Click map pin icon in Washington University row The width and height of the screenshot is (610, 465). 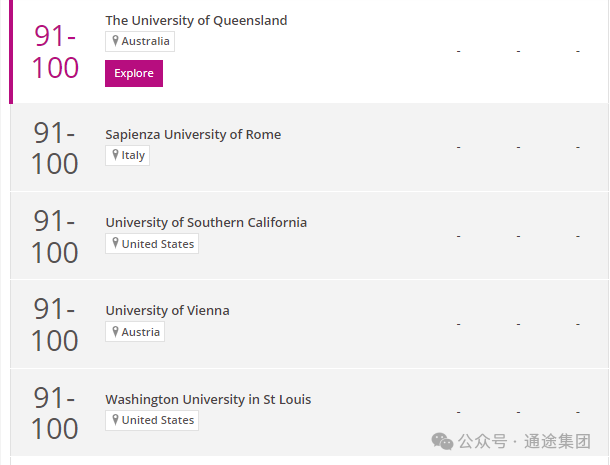click(115, 420)
